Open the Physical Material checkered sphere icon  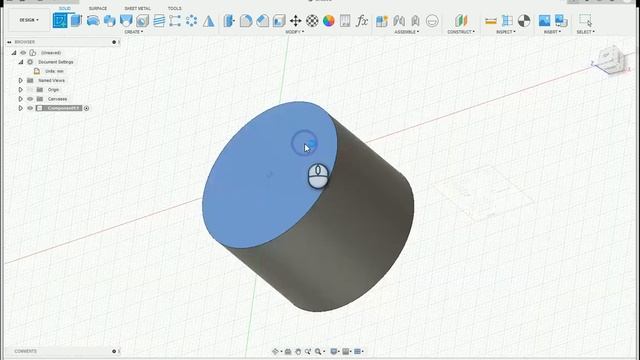(x=312, y=20)
